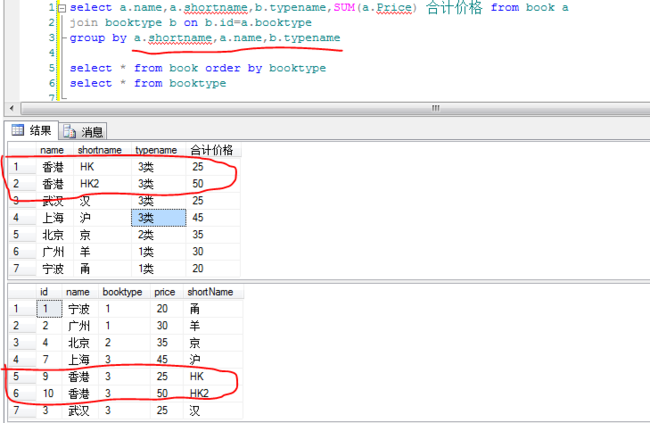Select the 2类 typename cell for 北京
650x423 pixels.
click(159, 235)
